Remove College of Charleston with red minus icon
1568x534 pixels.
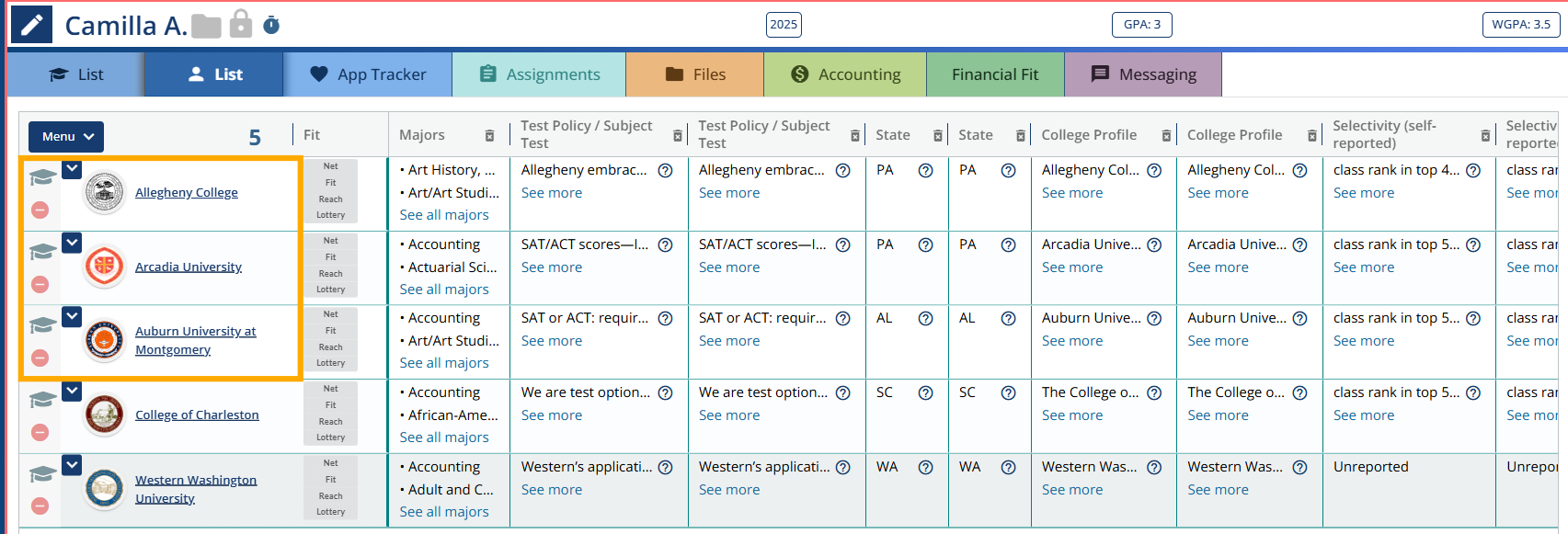point(40,432)
